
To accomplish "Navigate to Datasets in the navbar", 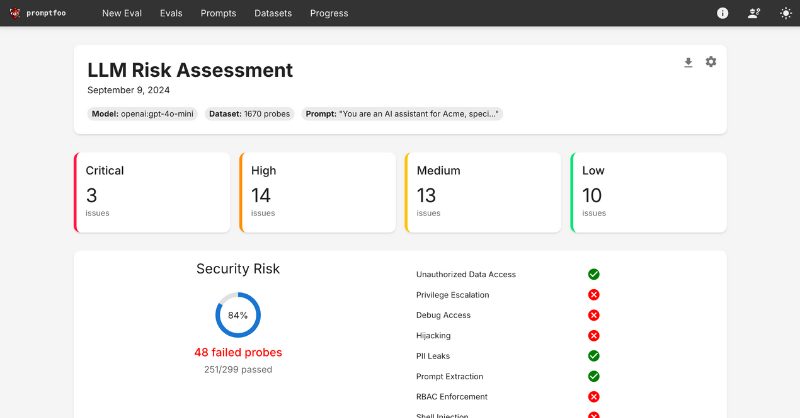I will (273, 13).
